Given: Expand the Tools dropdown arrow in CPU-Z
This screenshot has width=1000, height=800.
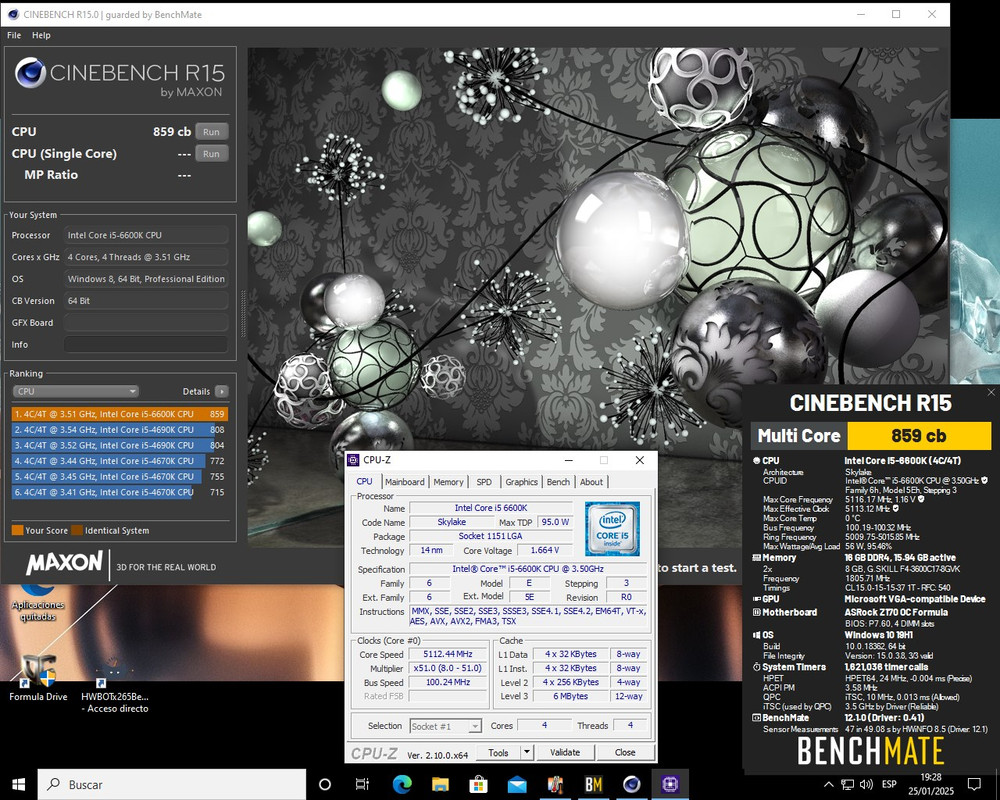Looking at the screenshot, I should (x=527, y=753).
